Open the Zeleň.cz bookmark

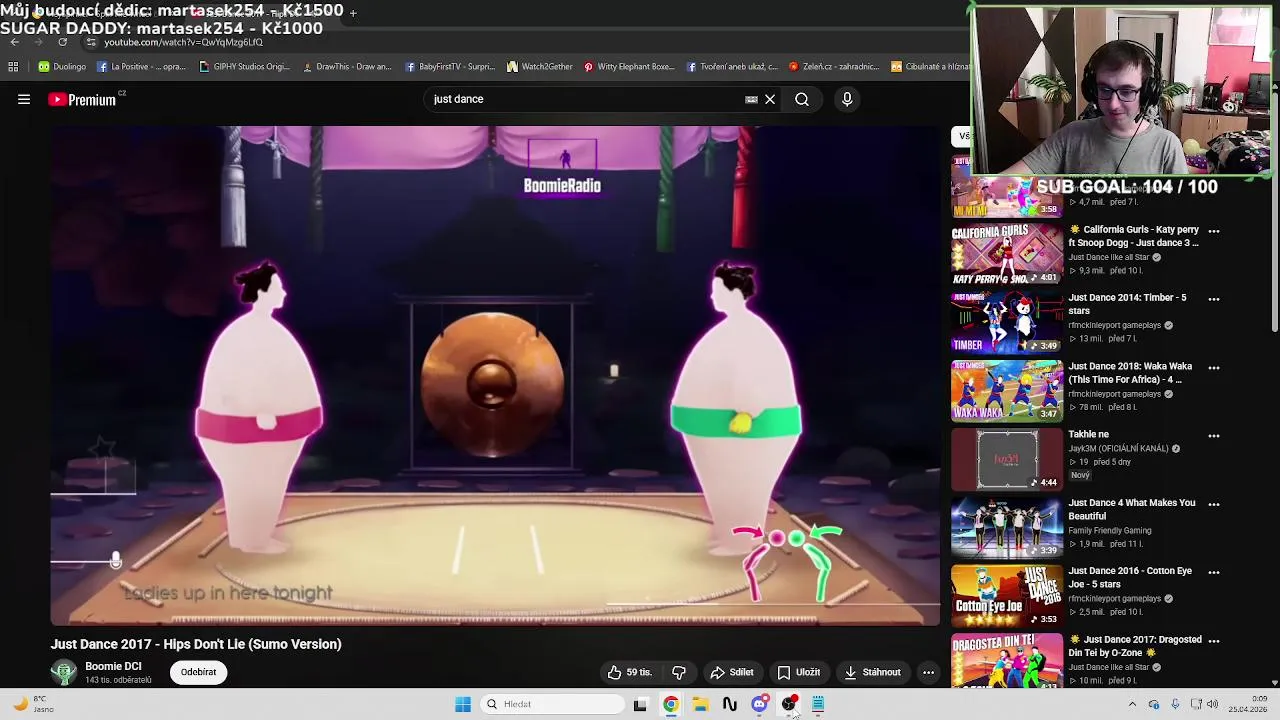pyautogui.click(x=833, y=67)
